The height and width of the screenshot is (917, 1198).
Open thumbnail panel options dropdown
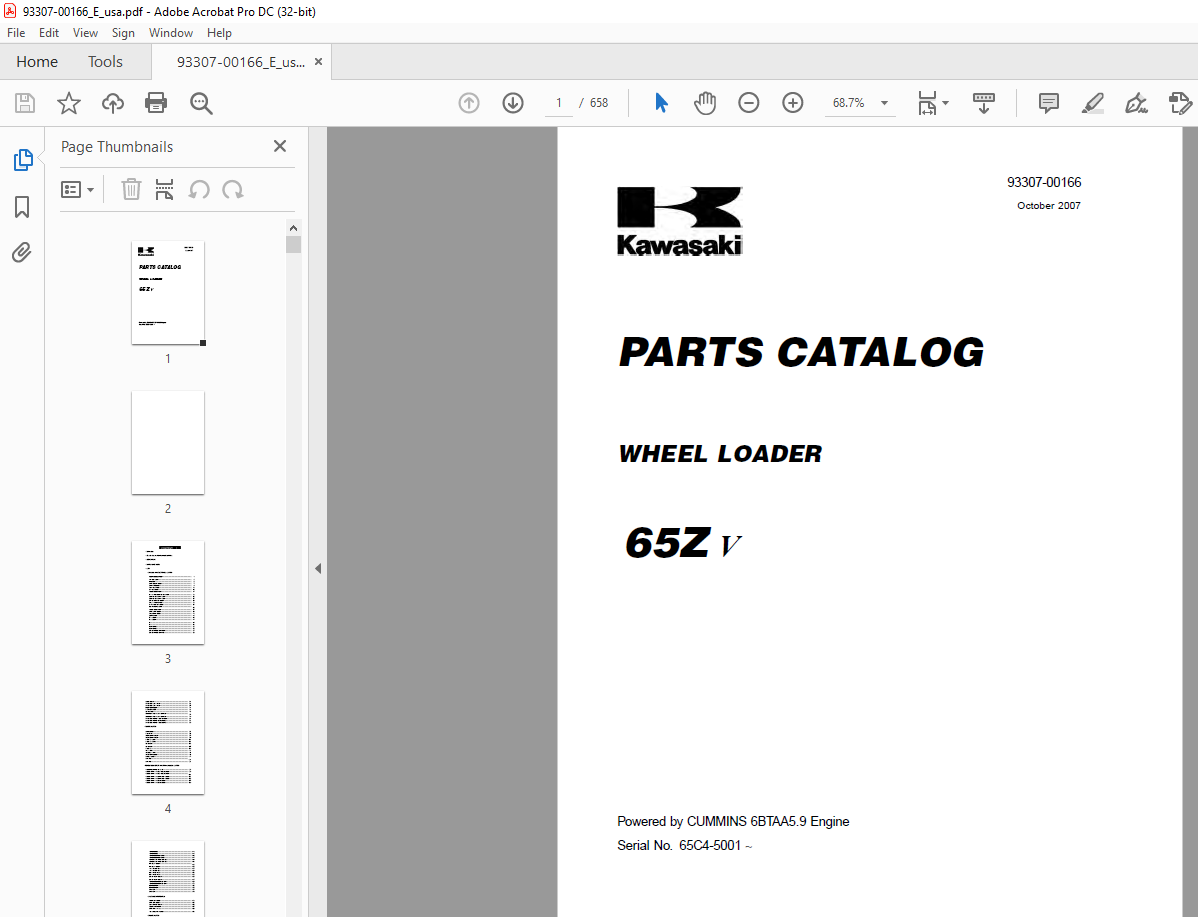pos(77,189)
